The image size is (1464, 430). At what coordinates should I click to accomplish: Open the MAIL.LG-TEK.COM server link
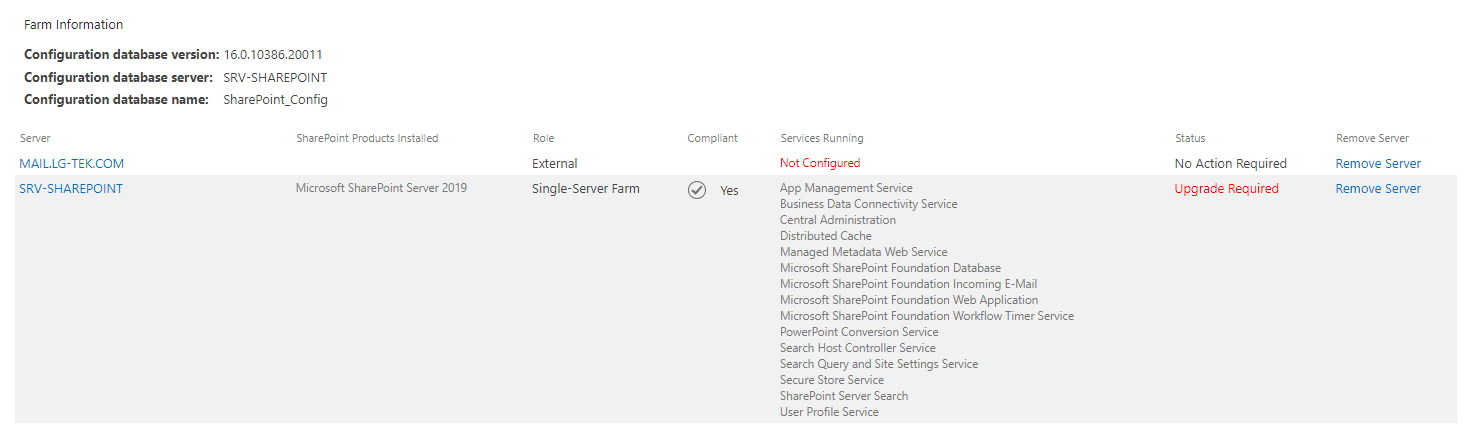pyautogui.click(x=72, y=163)
